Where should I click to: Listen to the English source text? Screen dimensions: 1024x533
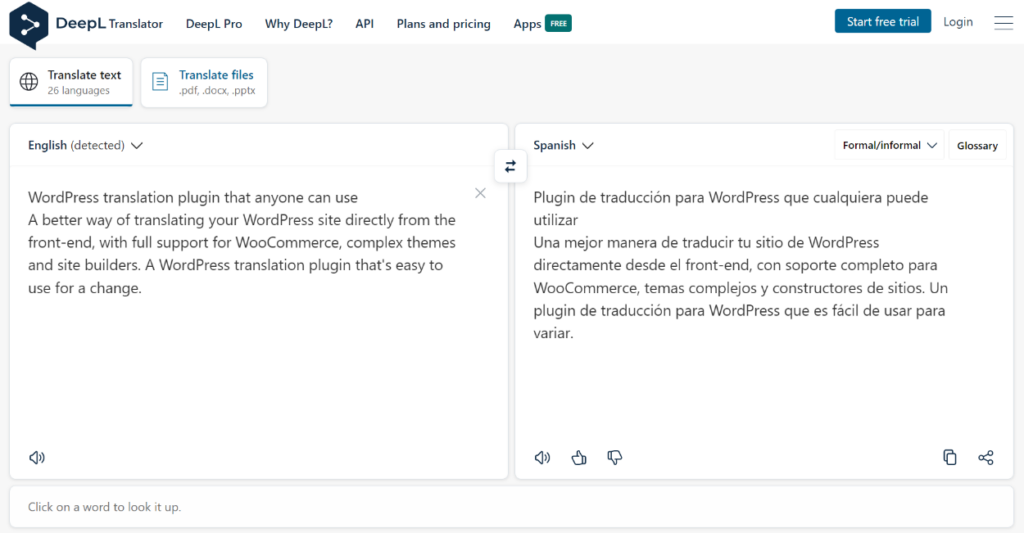[37, 457]
